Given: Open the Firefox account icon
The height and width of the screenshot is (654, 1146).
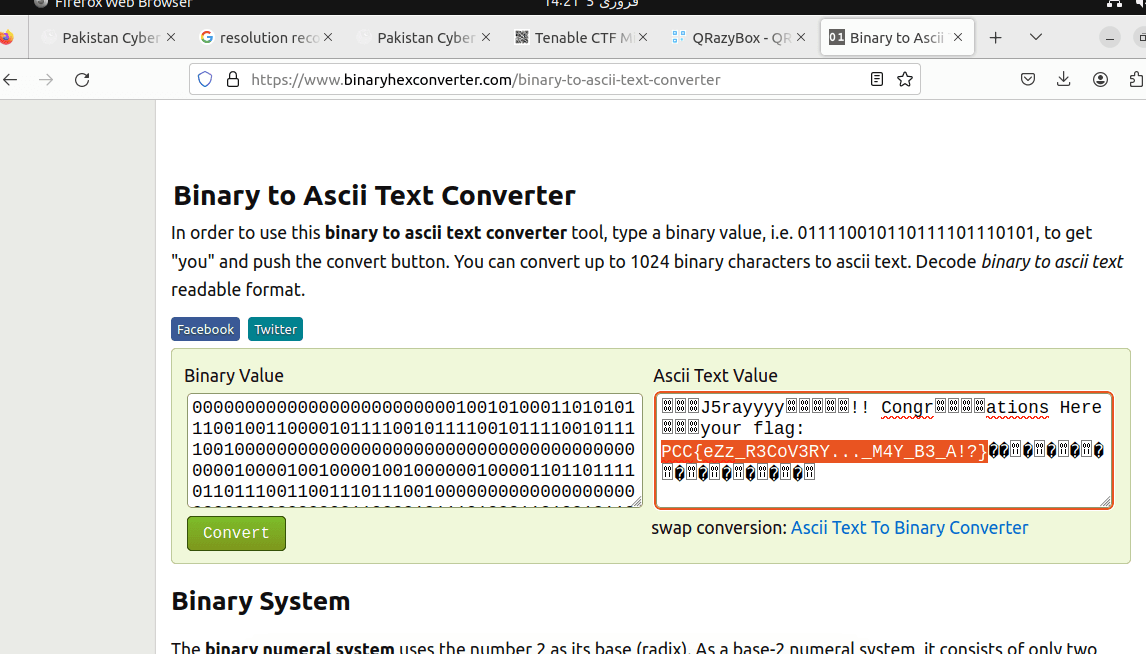Looking at the screenshot, I should click(x=1100, y=80).
